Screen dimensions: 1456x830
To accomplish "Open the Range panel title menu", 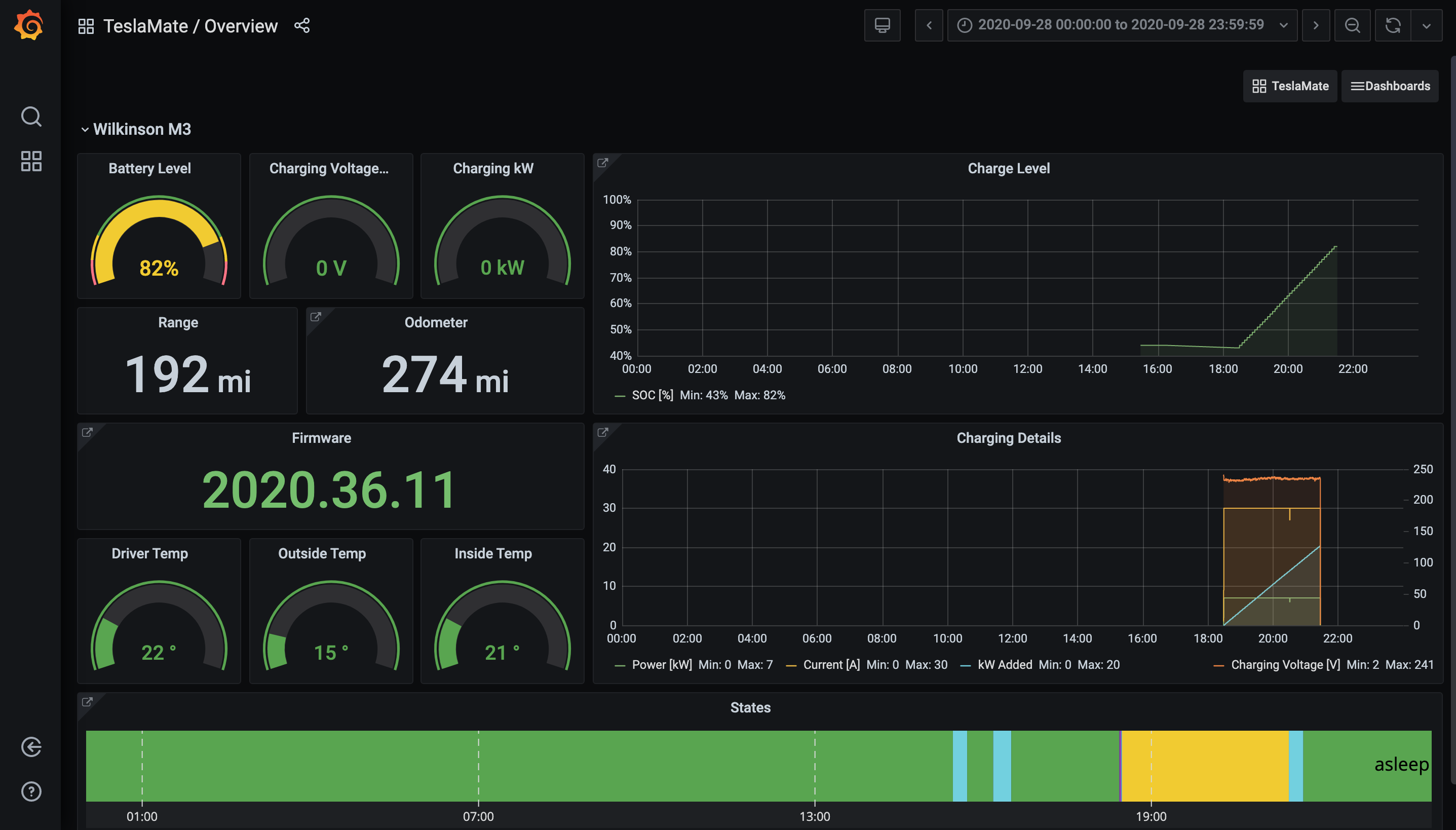I will (178, 322).
